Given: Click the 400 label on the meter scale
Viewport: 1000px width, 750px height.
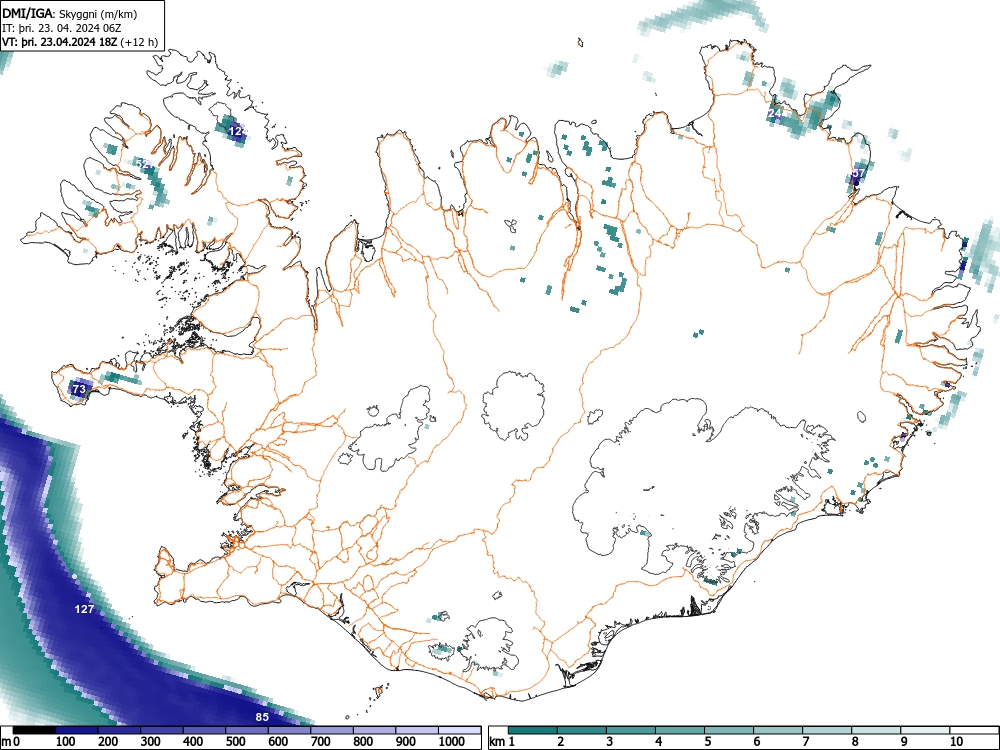Looking at the screenshot, I should point(193,742).
